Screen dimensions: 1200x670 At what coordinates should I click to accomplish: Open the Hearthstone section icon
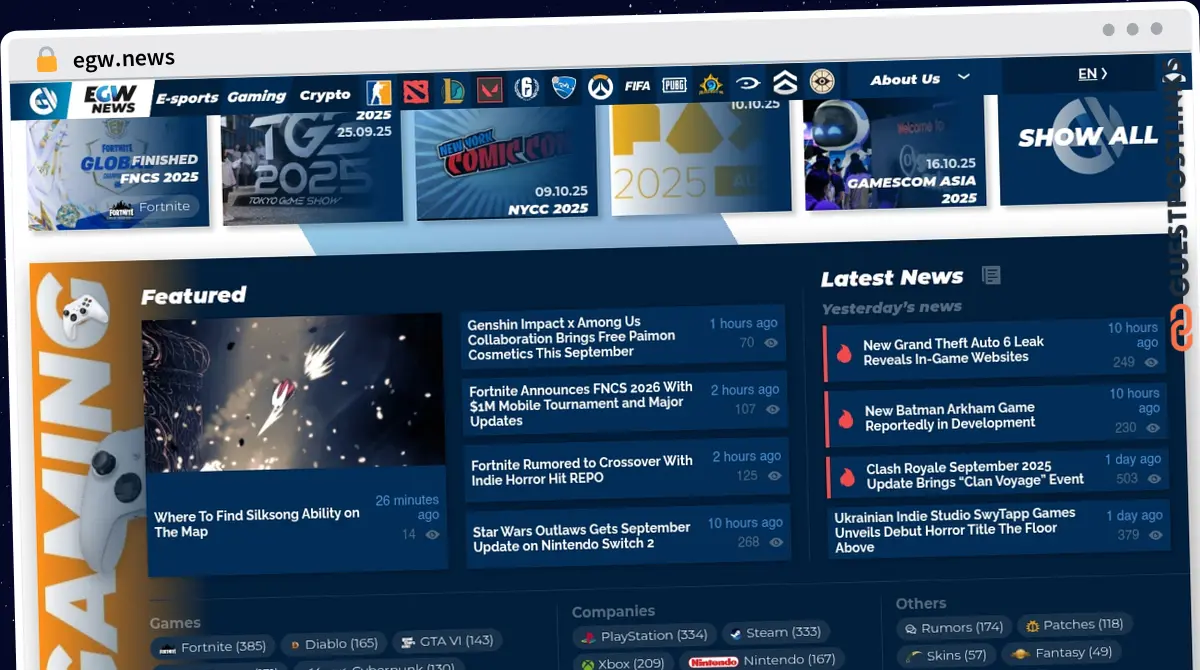point(711,84)
